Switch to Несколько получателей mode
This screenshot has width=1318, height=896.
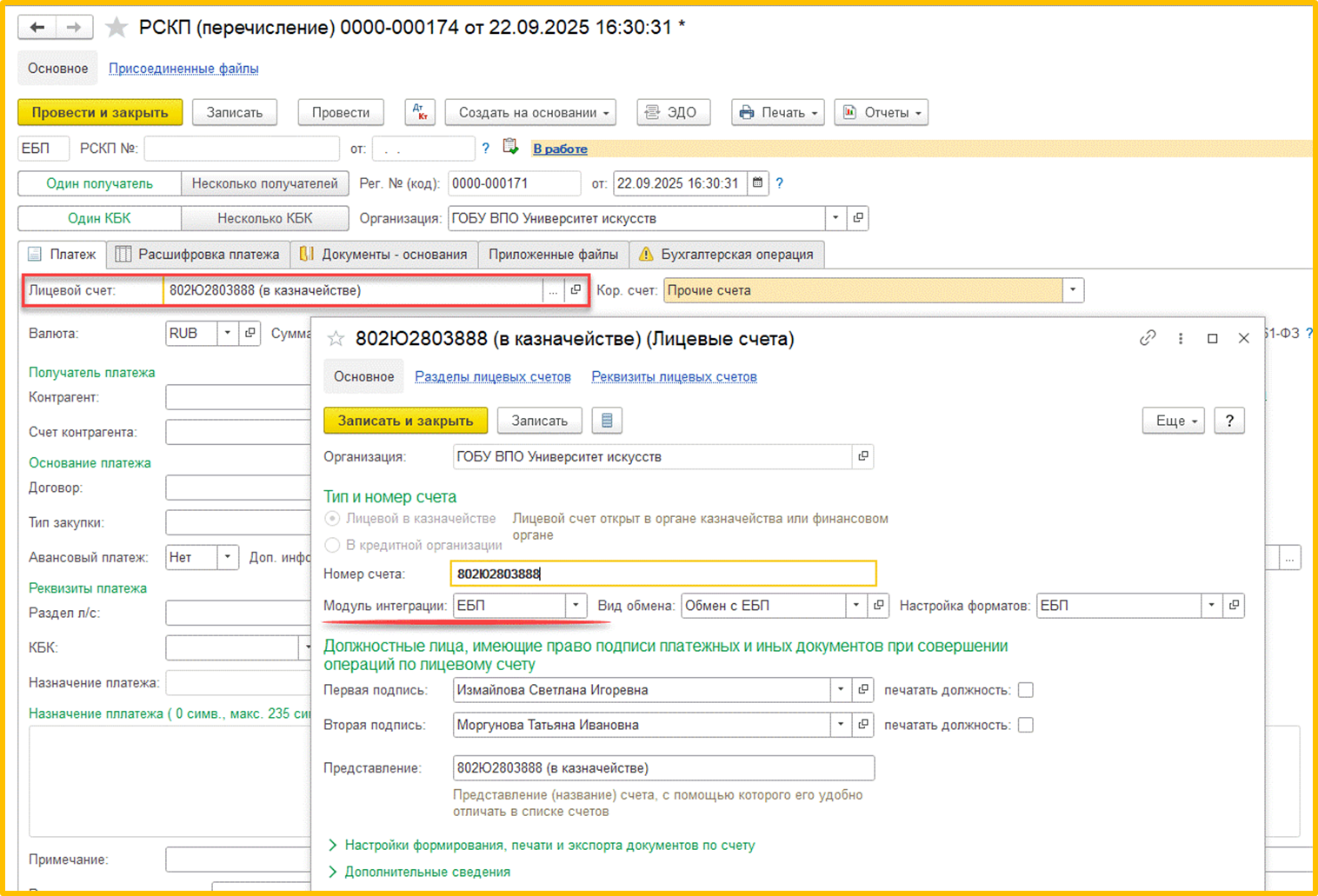click(x=265, y=183)
